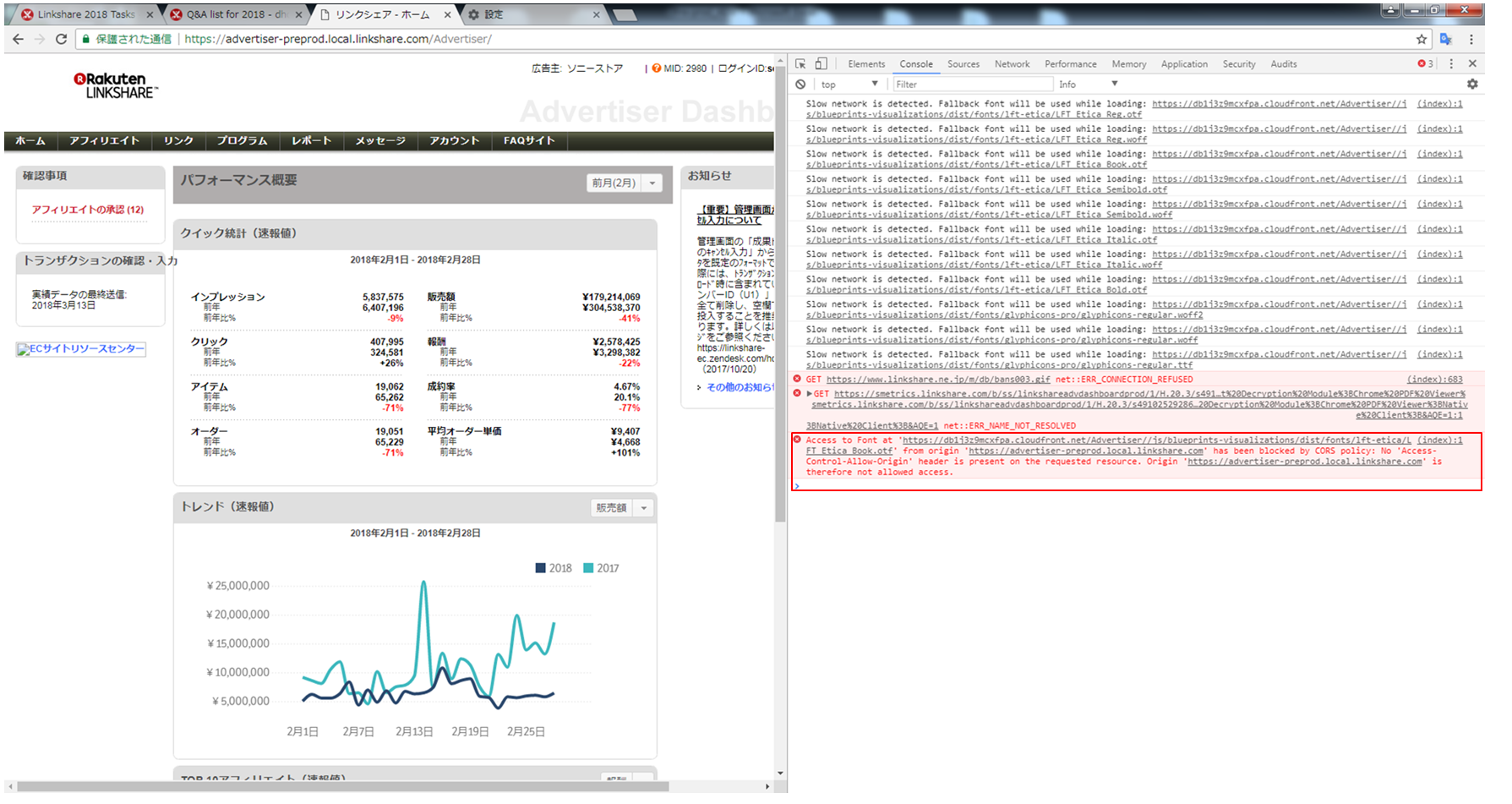Expand the Info log level dropdown
Image resolution: width=1512 pixels, height=804 pixels.
point(1089,85)
